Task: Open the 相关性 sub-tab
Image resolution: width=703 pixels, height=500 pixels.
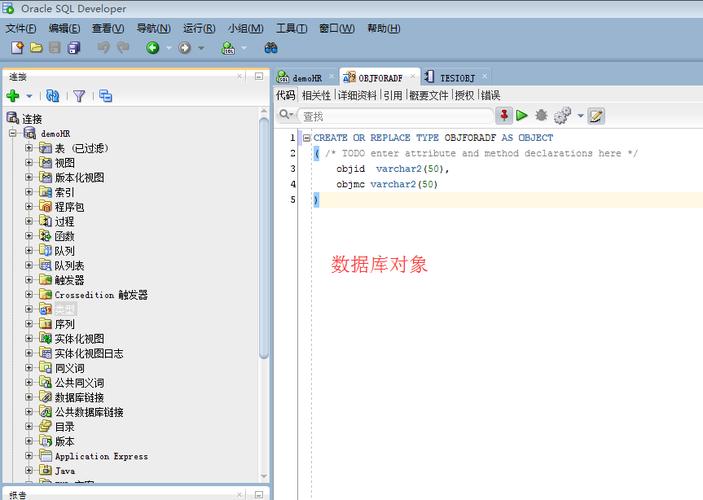Action: click(x=316, y=95)
